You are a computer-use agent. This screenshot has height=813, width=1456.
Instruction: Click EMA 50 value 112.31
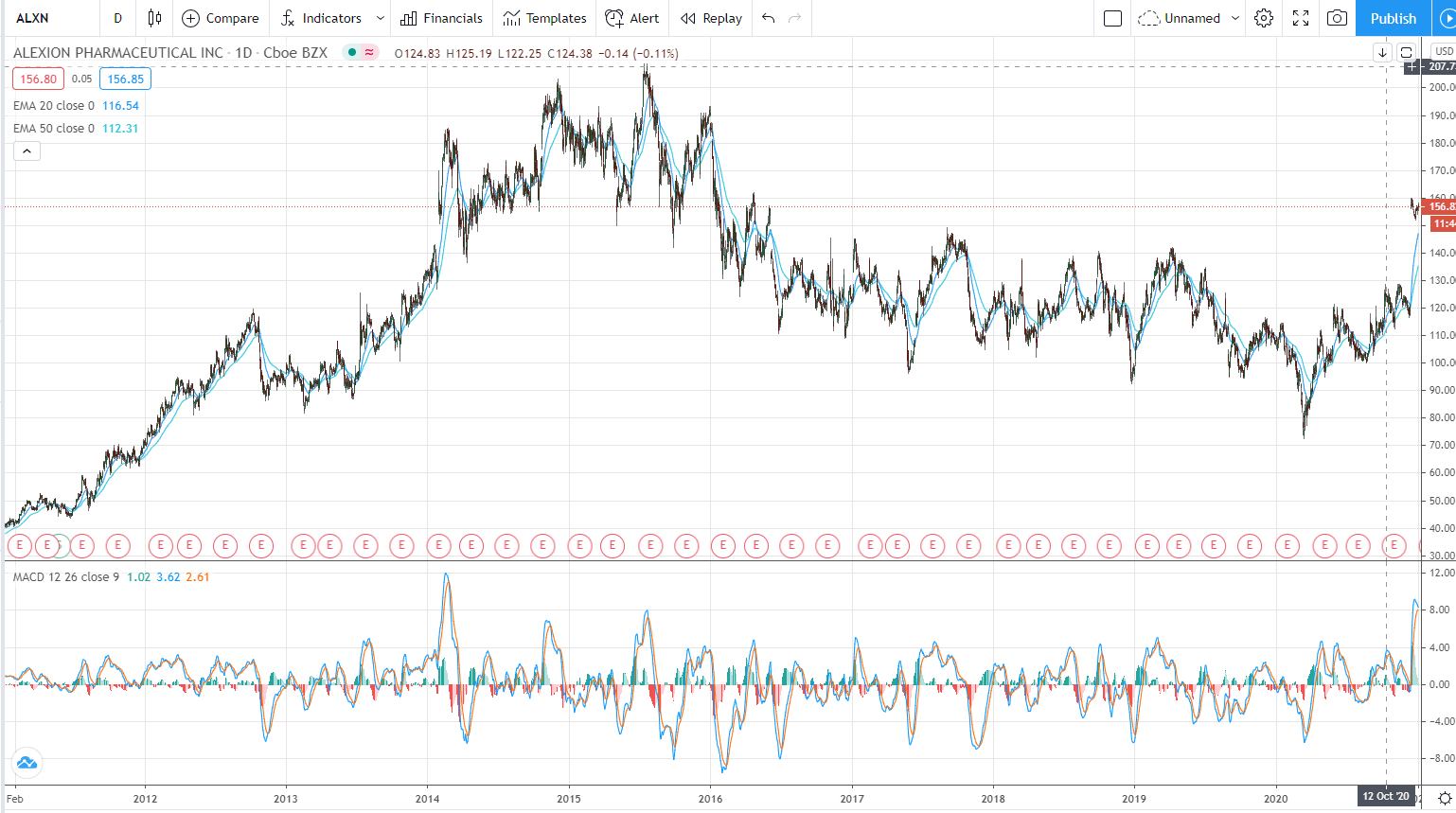pyautogui.click(x=120, y=129)
